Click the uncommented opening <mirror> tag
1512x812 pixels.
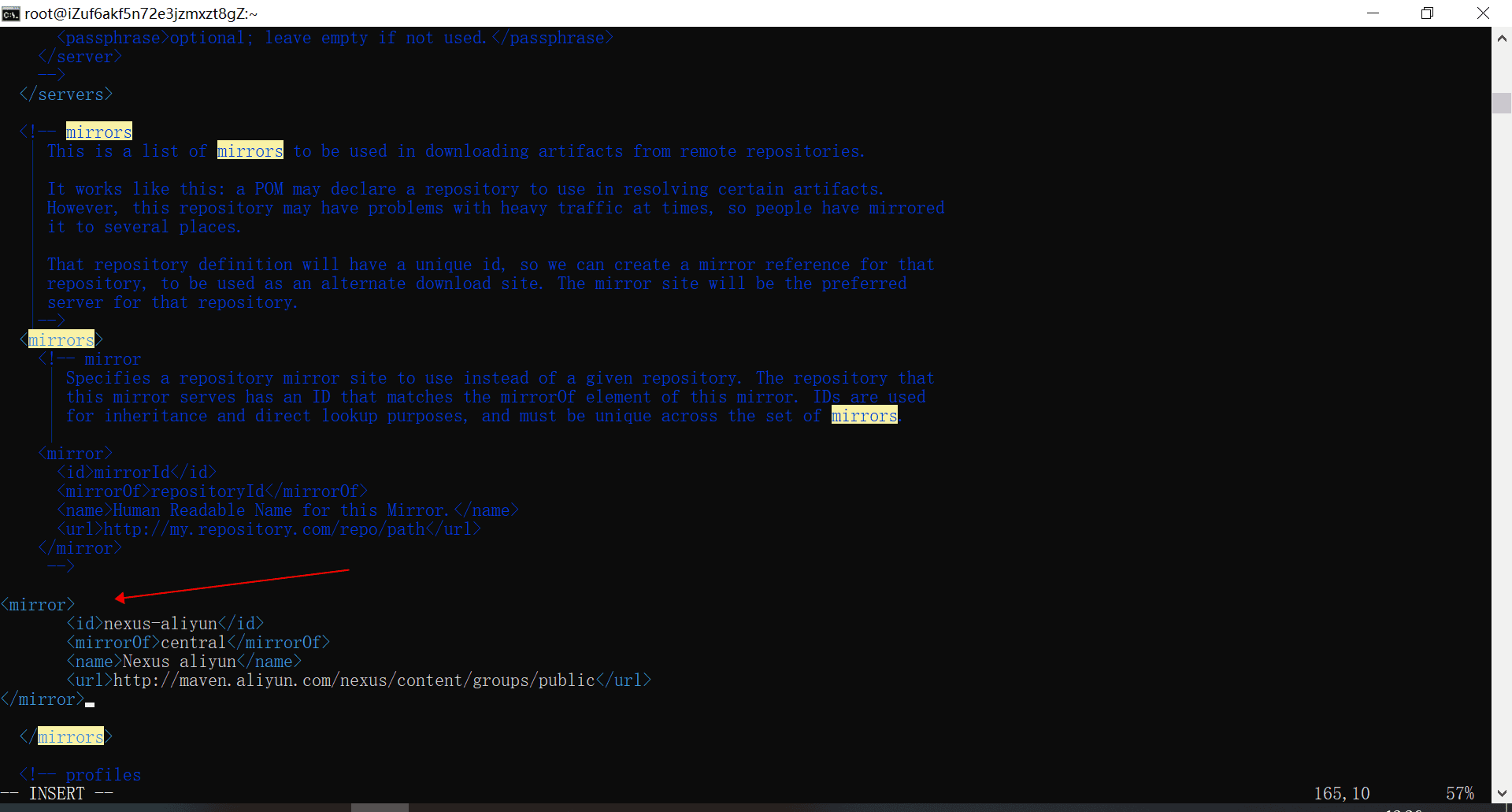click(x=38, y=605)
